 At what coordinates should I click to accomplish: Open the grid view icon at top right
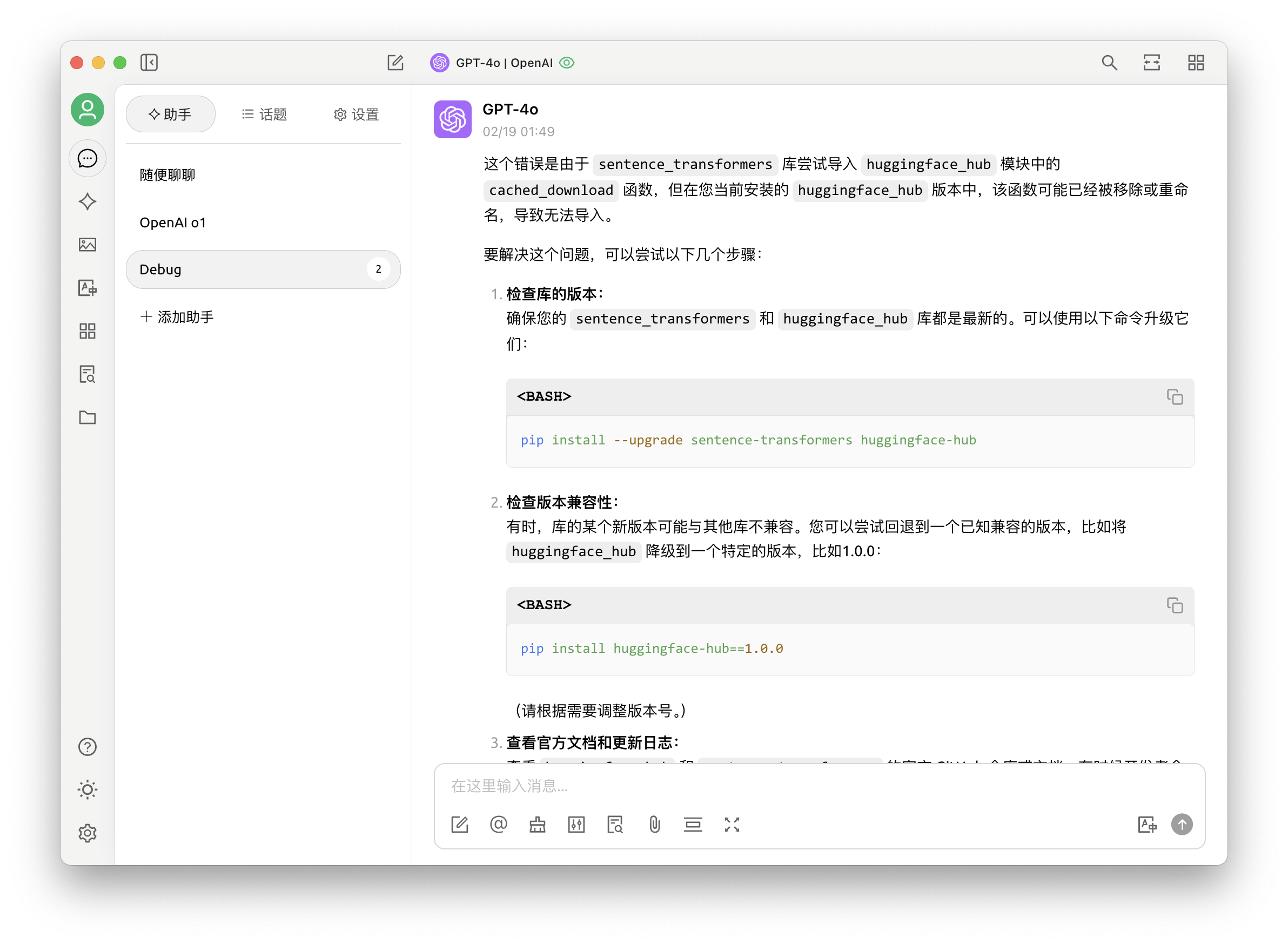1195,62
